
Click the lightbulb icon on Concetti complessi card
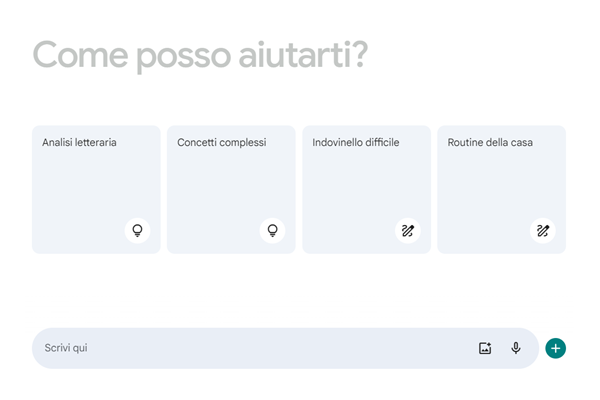[272, 231]
